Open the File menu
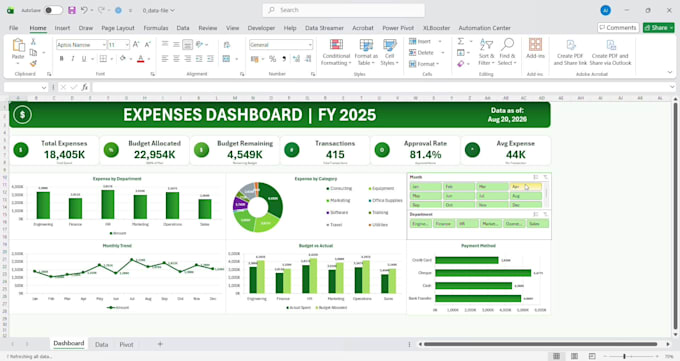Screen dimensions: 680x361 [14, 28]
